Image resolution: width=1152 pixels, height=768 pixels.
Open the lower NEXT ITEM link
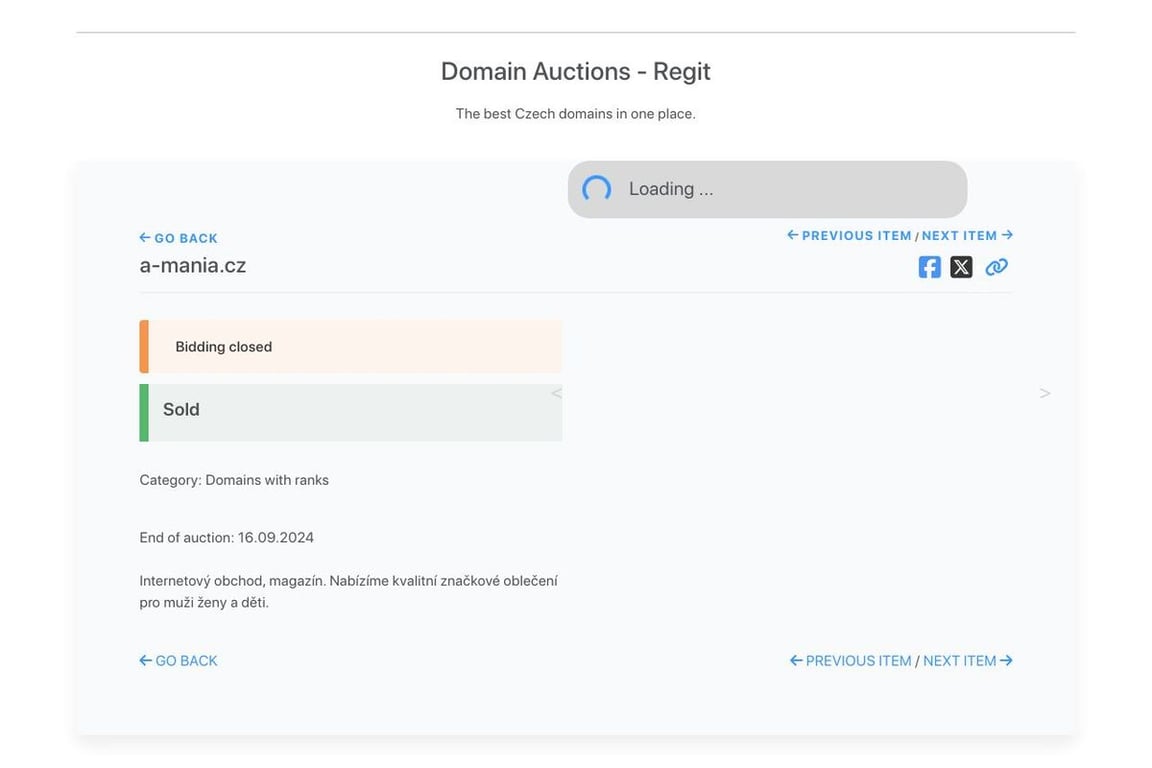tap(968, 661)
